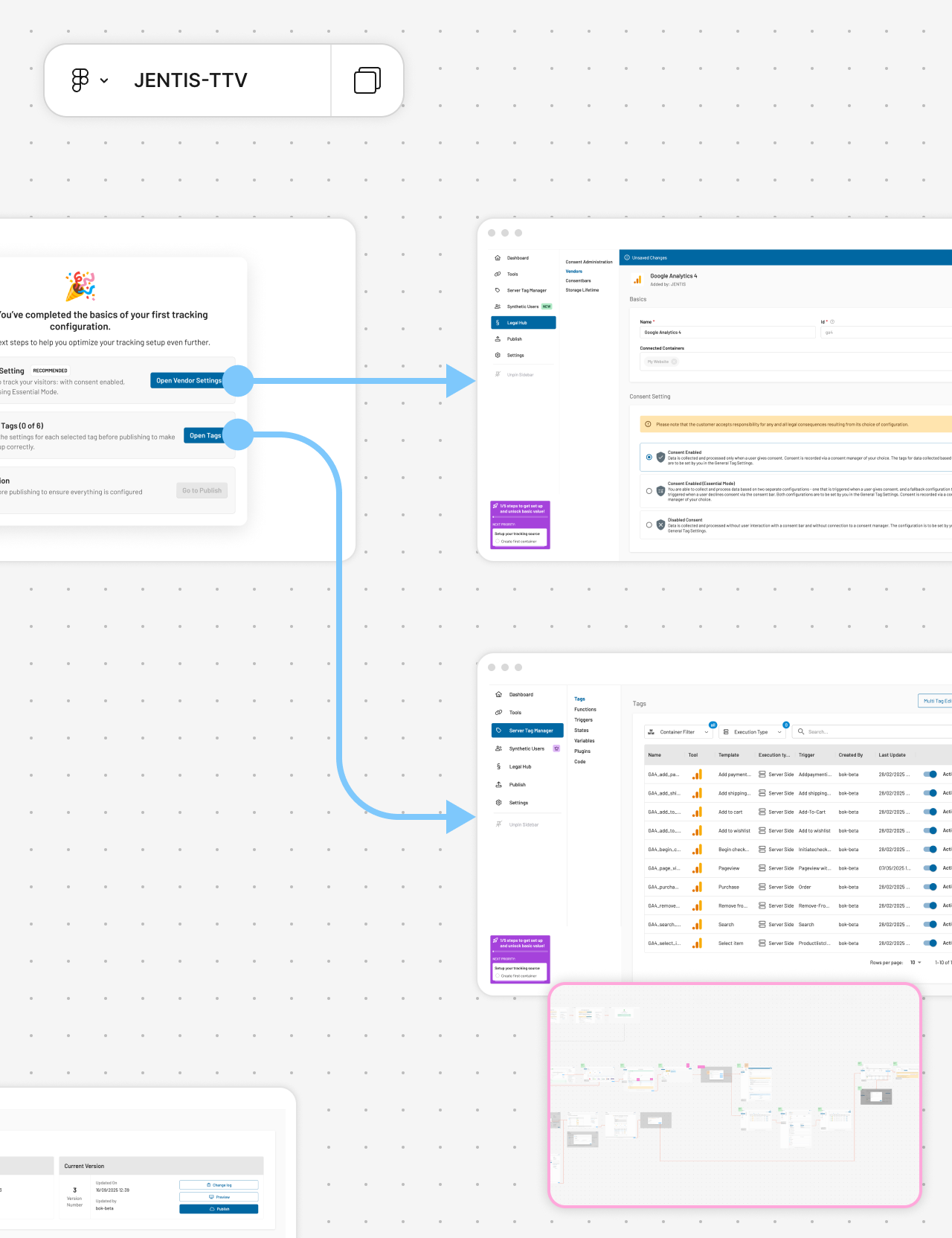
Task: Click the Publish upload icon in the Tags frame
Action: click(498, 785)
